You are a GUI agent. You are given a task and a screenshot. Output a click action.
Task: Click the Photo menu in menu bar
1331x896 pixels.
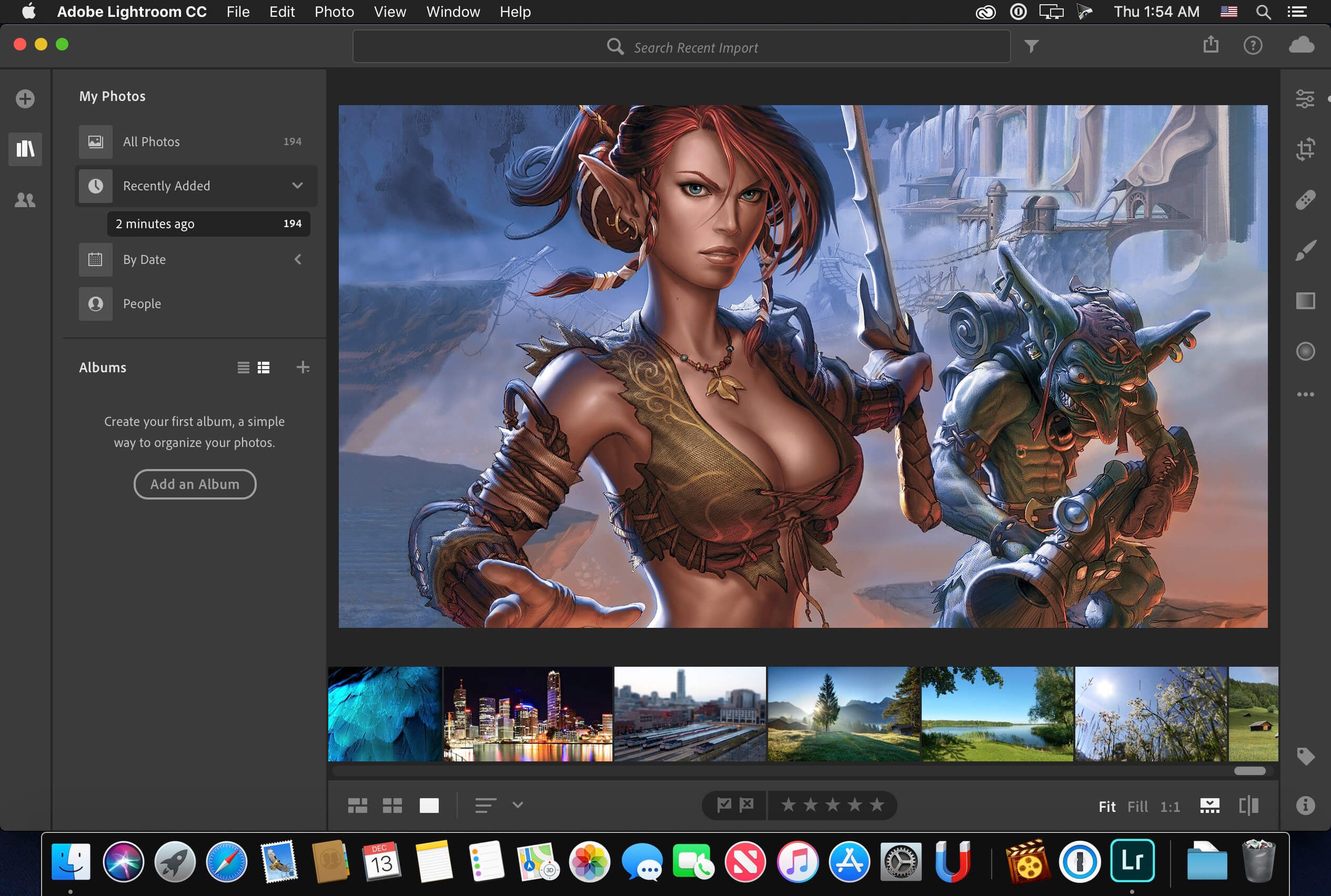pos(334,11)
